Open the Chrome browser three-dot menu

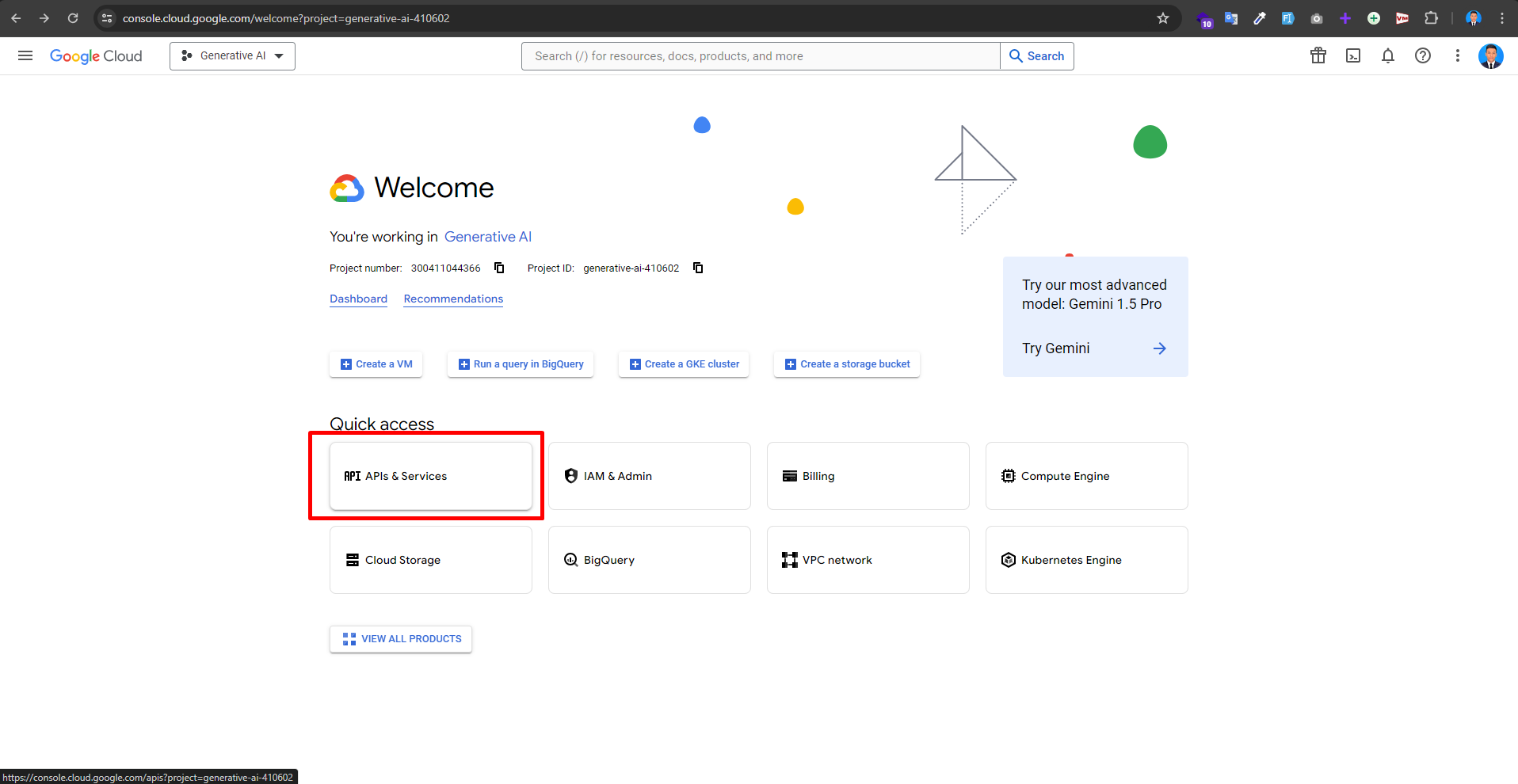[1502, 18]
